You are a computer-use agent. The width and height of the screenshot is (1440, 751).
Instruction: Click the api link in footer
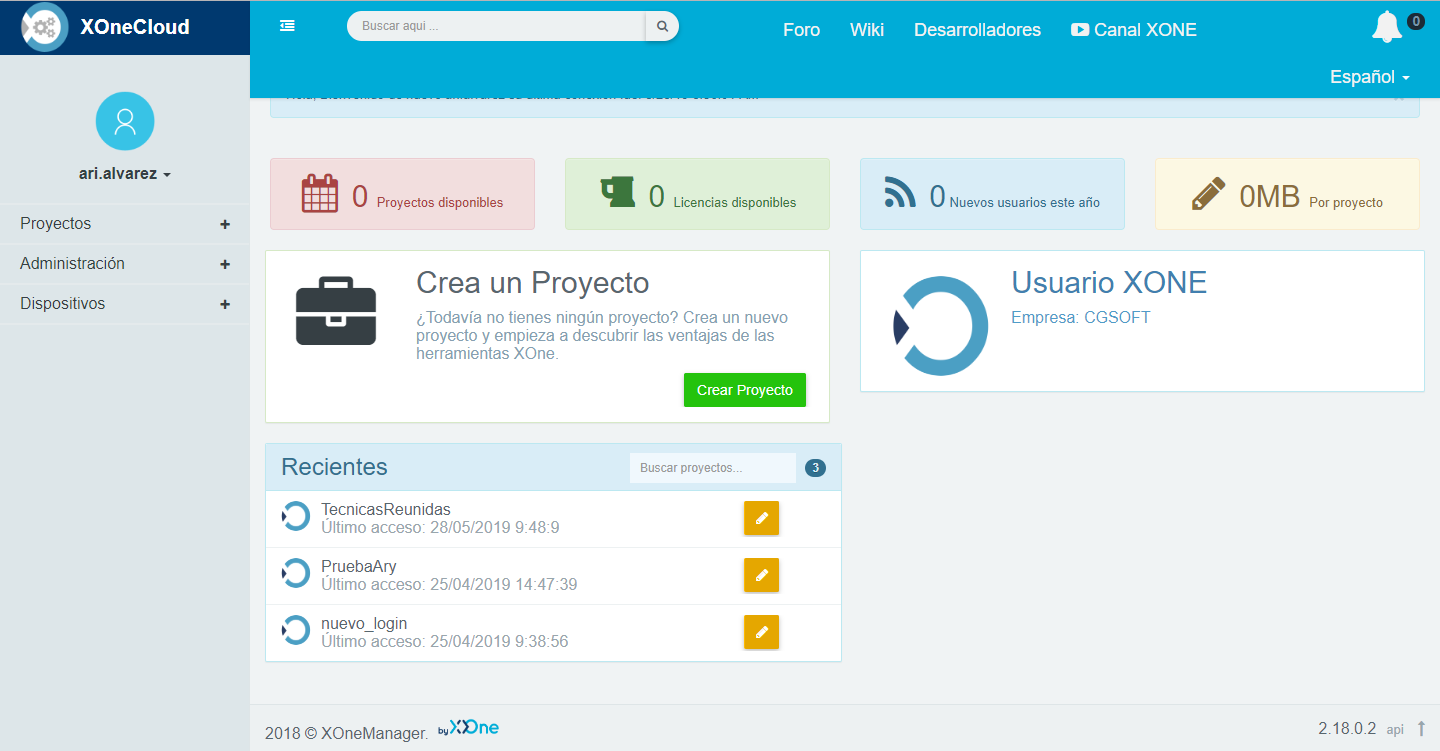pyautogui.click(x=1395, y=729)
